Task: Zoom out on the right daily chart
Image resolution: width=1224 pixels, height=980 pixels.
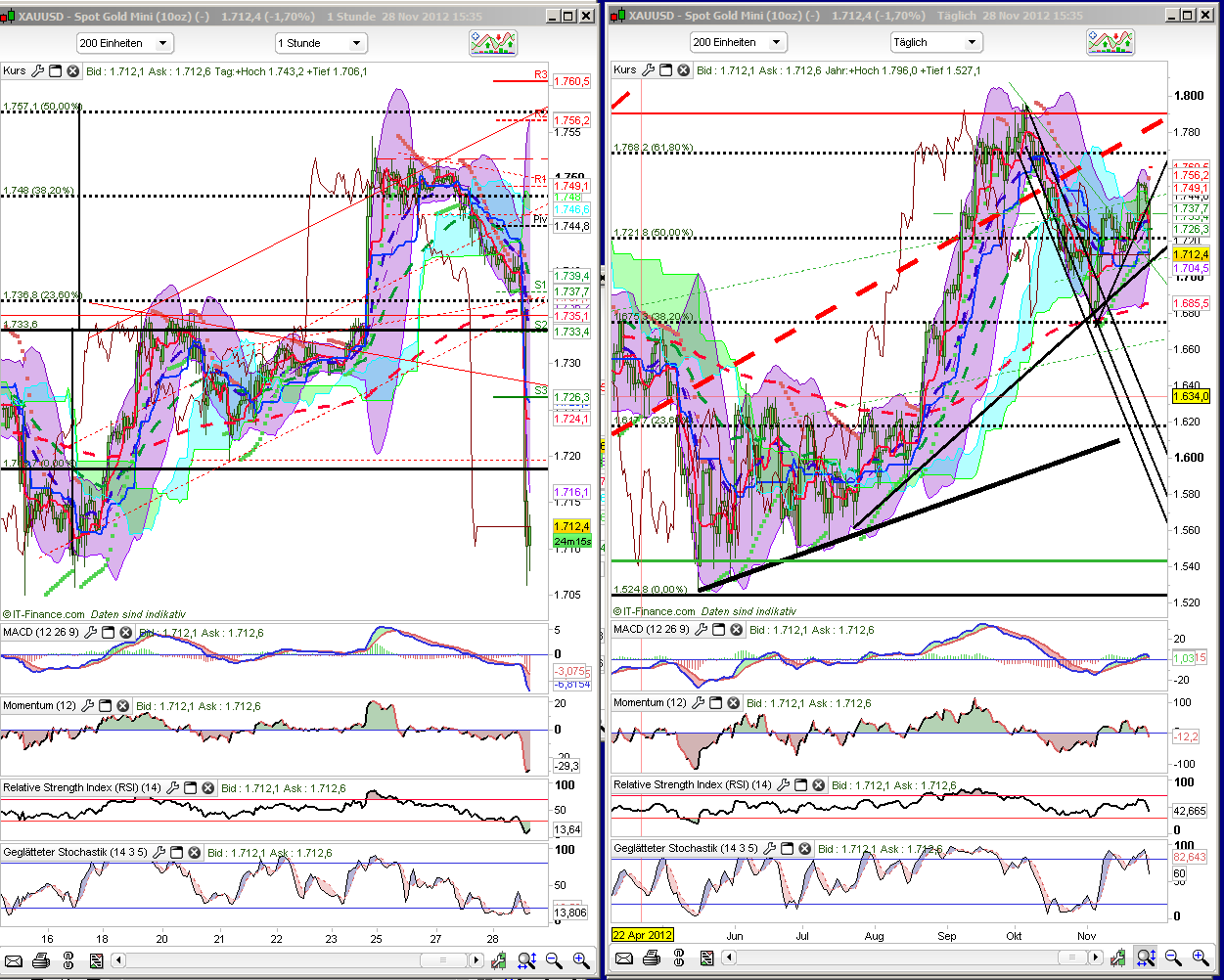Action: [1173, 958]
